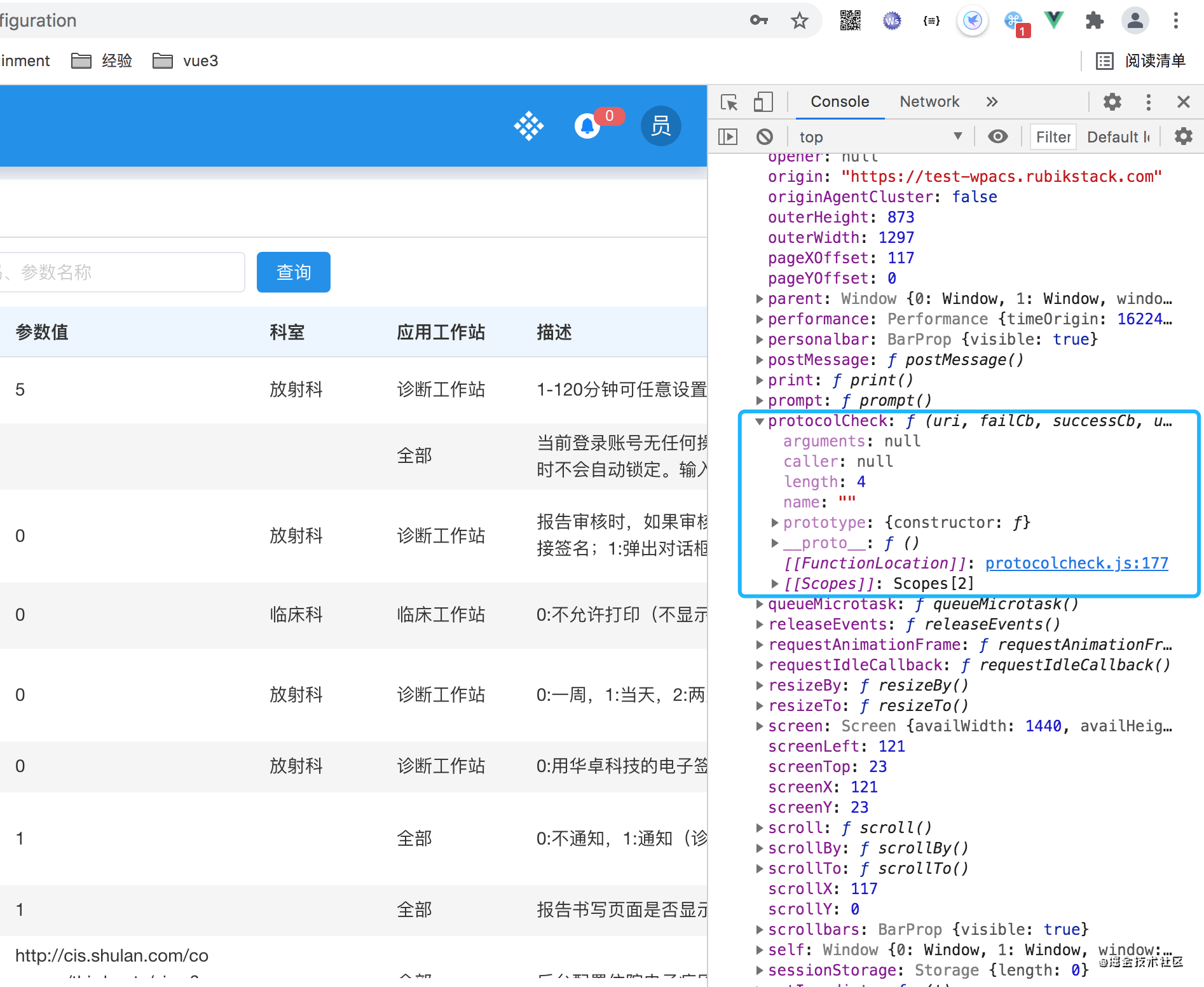This screenshot has width=1204, height=987.
Task: Click the 描述 column header
Action: tap(554, 332)
